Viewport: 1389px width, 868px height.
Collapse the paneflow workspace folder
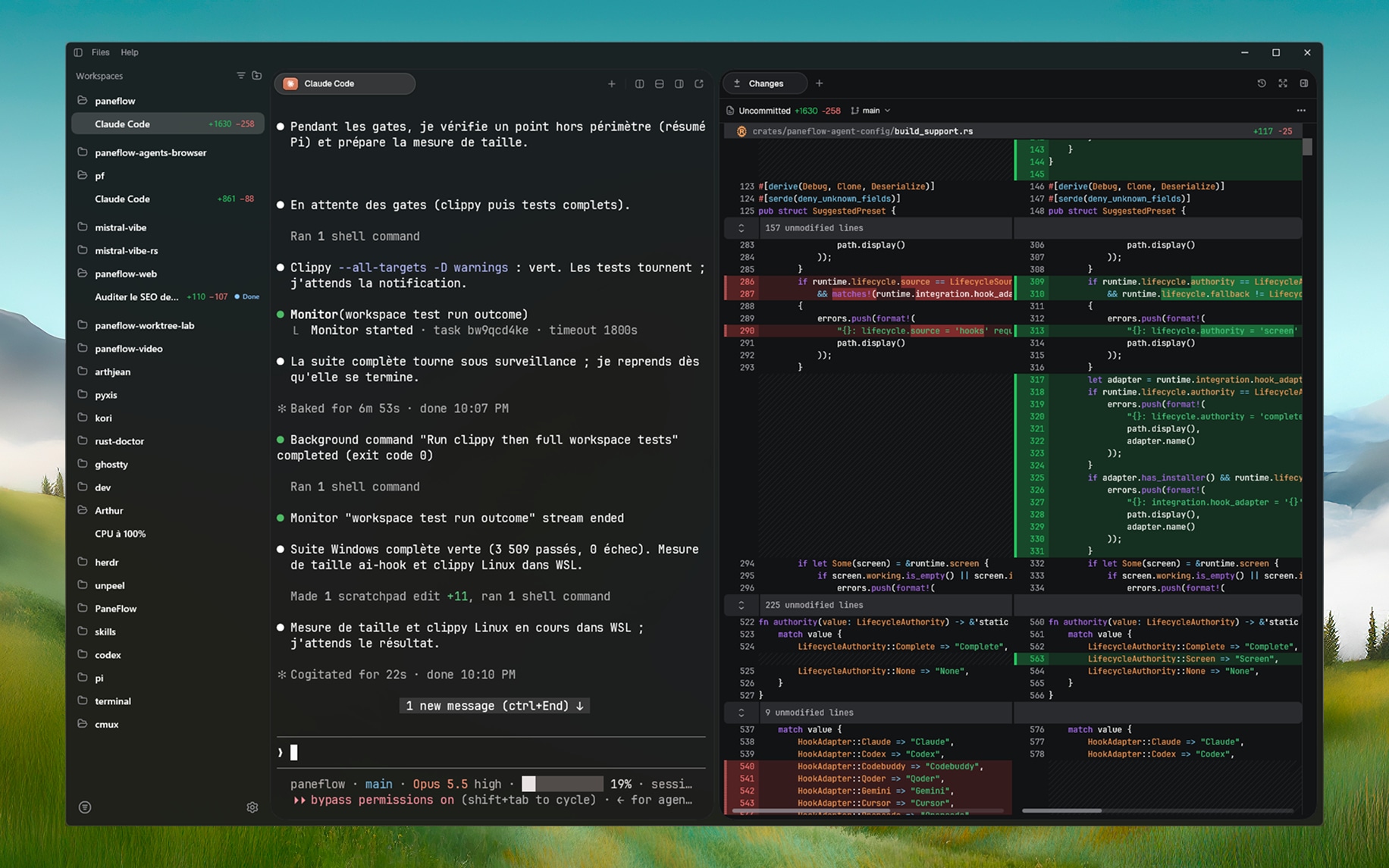83,100
